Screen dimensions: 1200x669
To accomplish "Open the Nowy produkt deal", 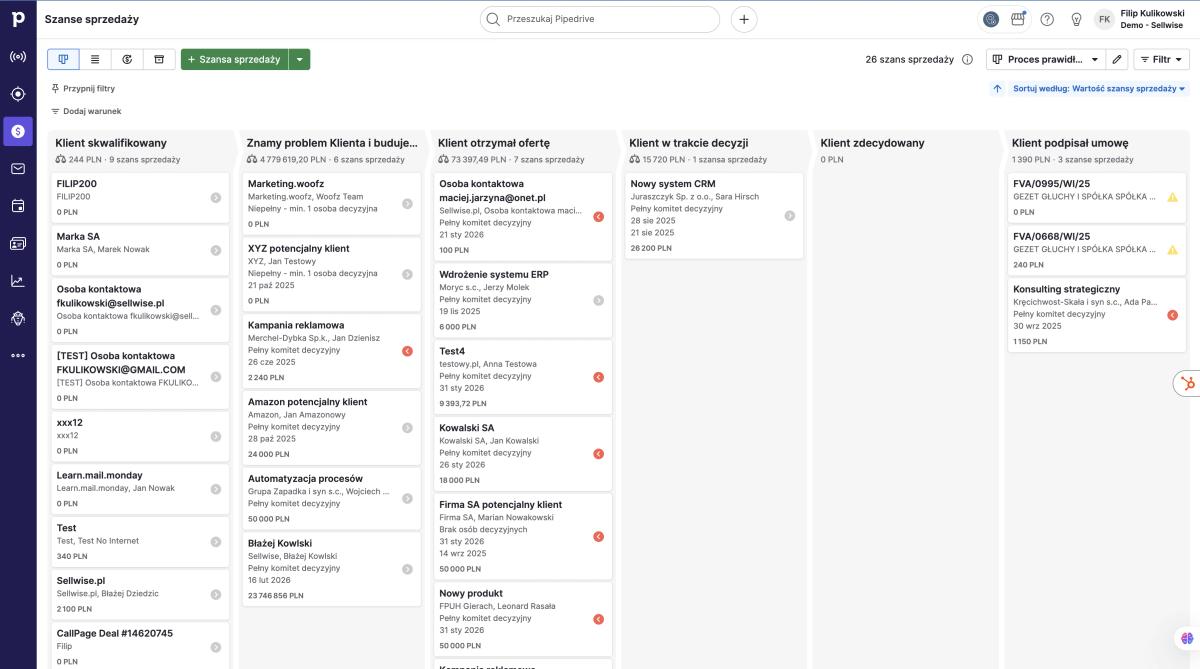I will tap(522, 619).
